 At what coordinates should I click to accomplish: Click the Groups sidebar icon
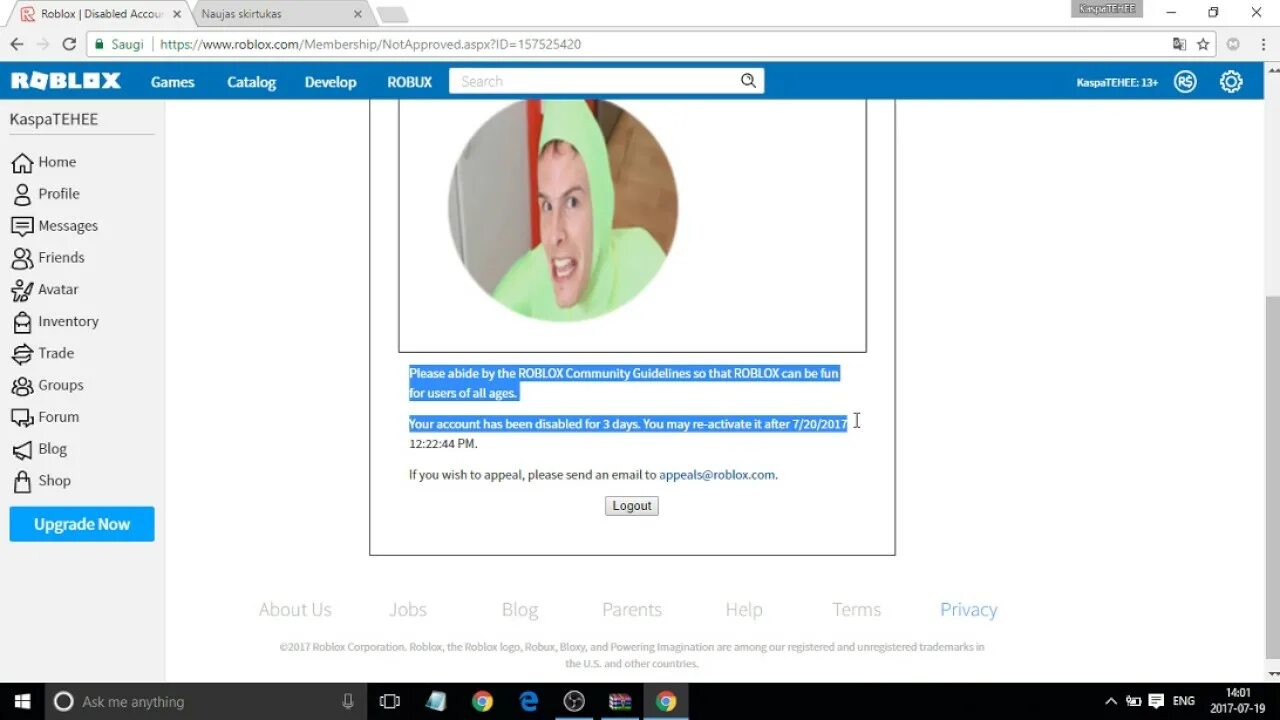(22, 385)
